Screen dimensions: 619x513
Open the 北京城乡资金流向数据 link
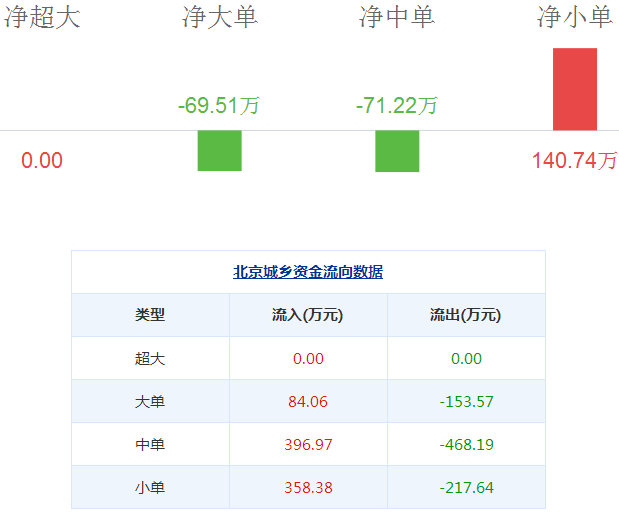pos(308,272)
